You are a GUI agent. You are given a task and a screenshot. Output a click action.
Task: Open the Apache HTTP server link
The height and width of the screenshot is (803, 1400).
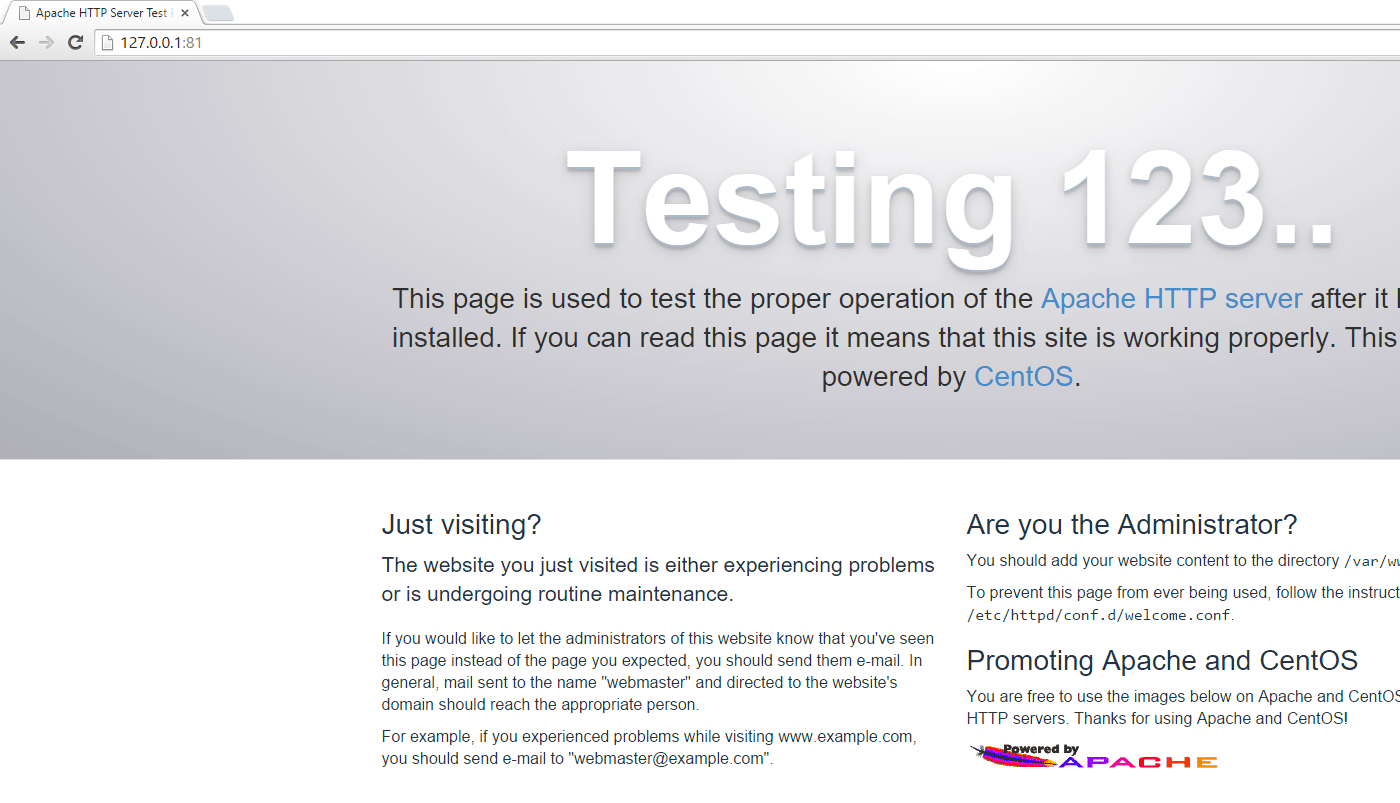pos(1171,299)
